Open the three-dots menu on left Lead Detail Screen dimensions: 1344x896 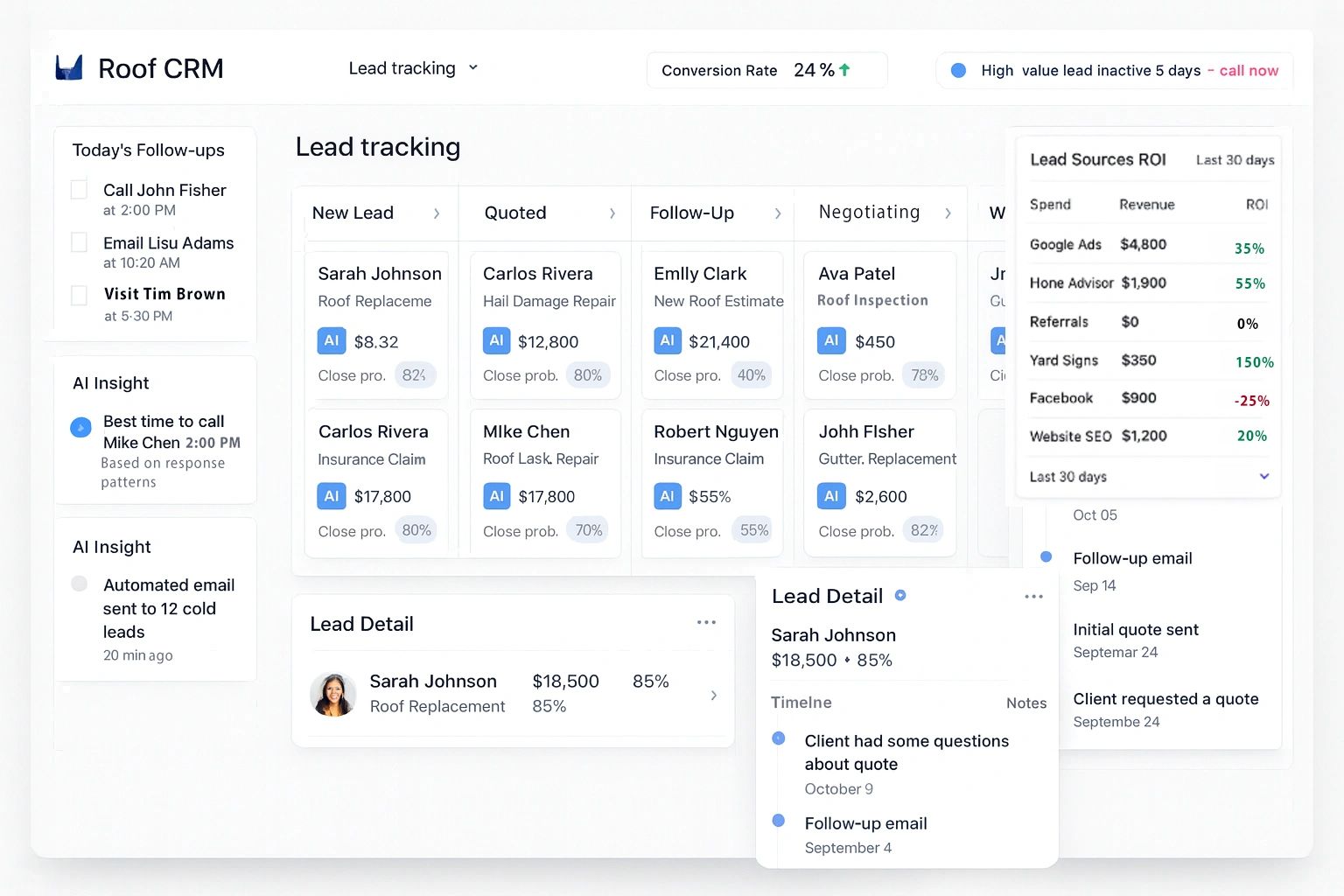pos(706,622)
